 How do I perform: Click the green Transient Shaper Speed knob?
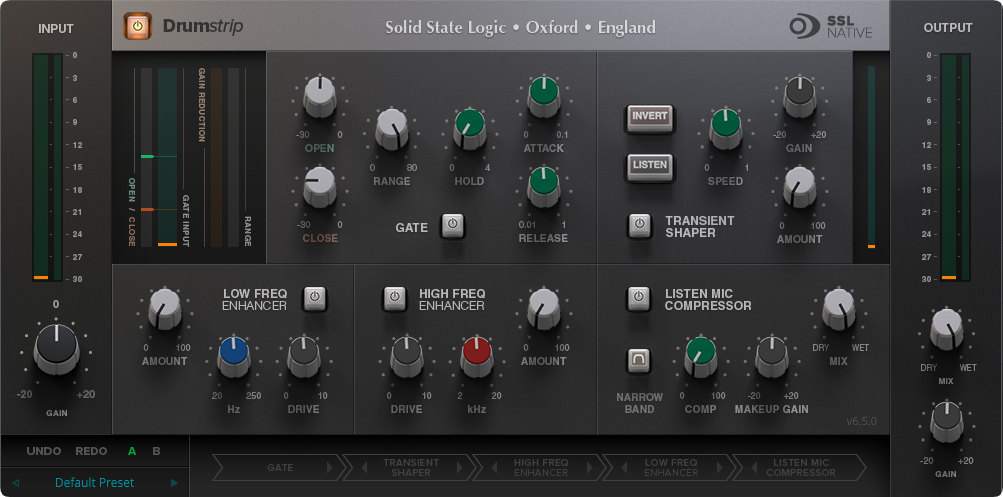click(725, 129)
